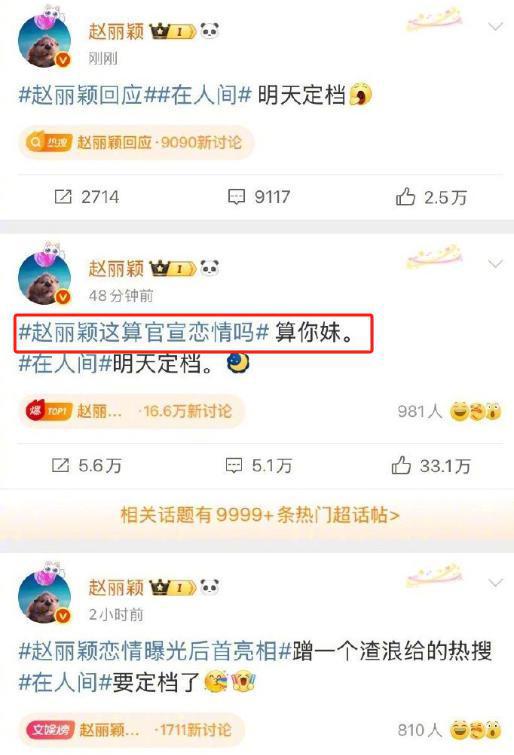The height and width of the screenshot is (755, 514).
Task: Tap the panda badge beside first username
Action: pyautogui.click(x=210, y=31)
